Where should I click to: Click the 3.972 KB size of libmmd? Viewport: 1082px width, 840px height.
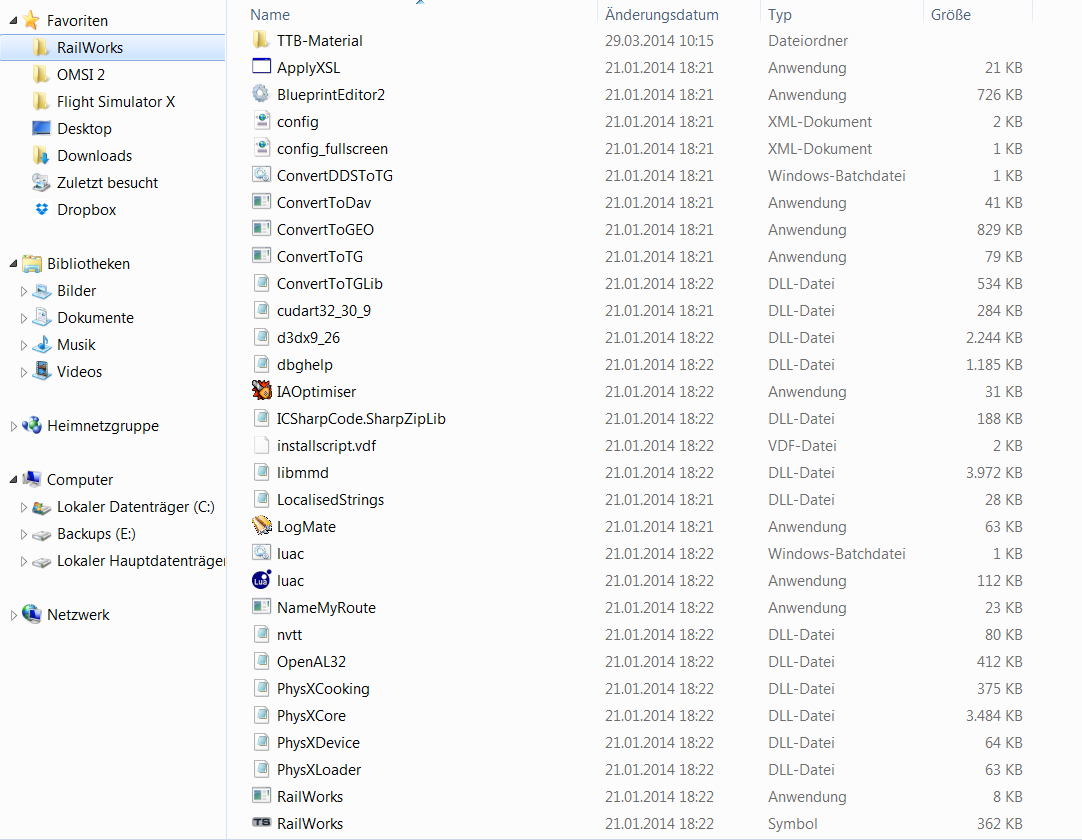coord(994,472)
